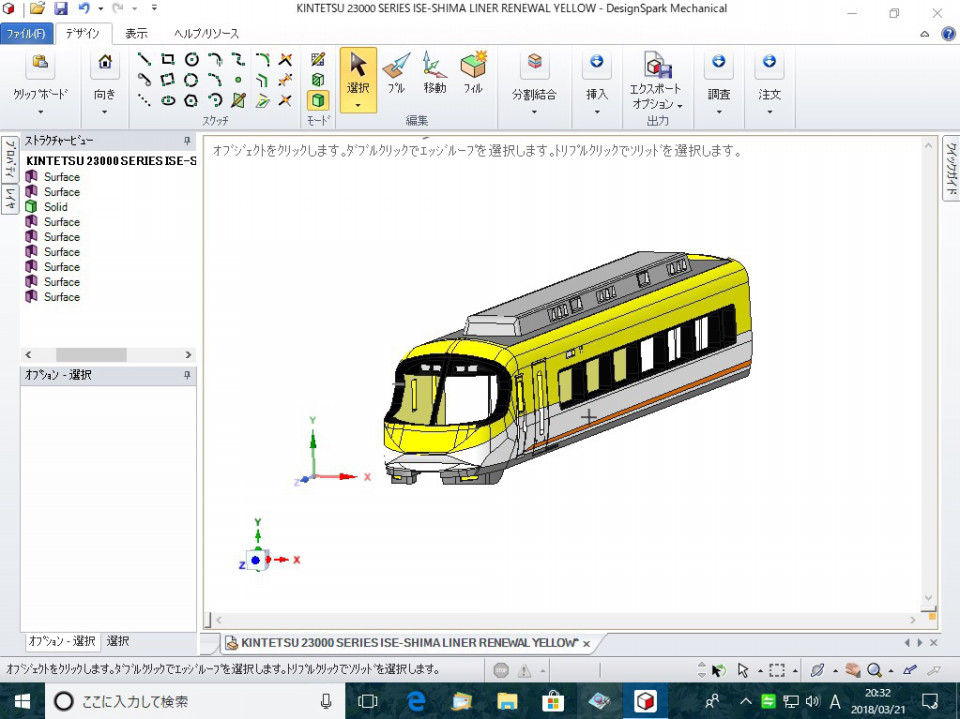The width and height of the screenshot is (960, 719).
Task: Open the Windows Action Center notifications
Action: click(x=930, y=701)
